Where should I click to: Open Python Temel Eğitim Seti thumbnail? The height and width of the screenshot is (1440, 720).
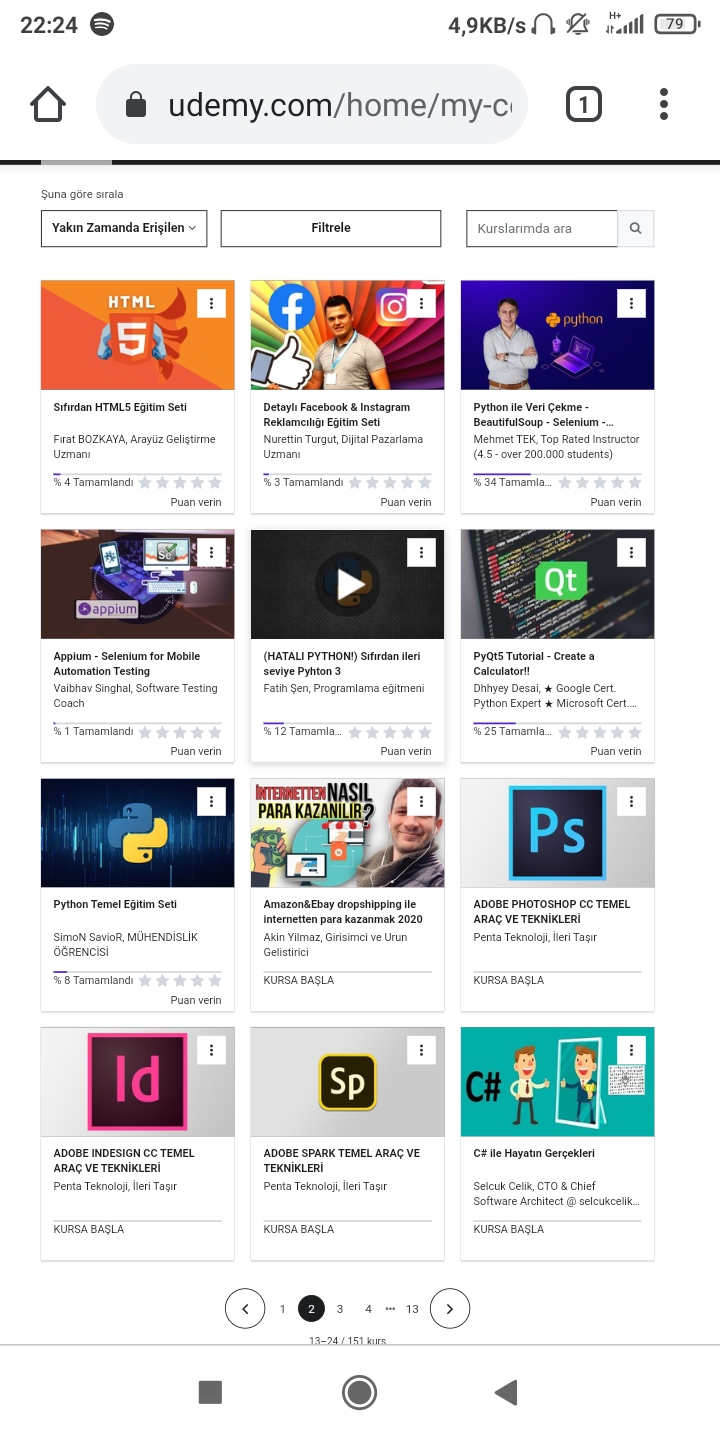click(138, 833)
